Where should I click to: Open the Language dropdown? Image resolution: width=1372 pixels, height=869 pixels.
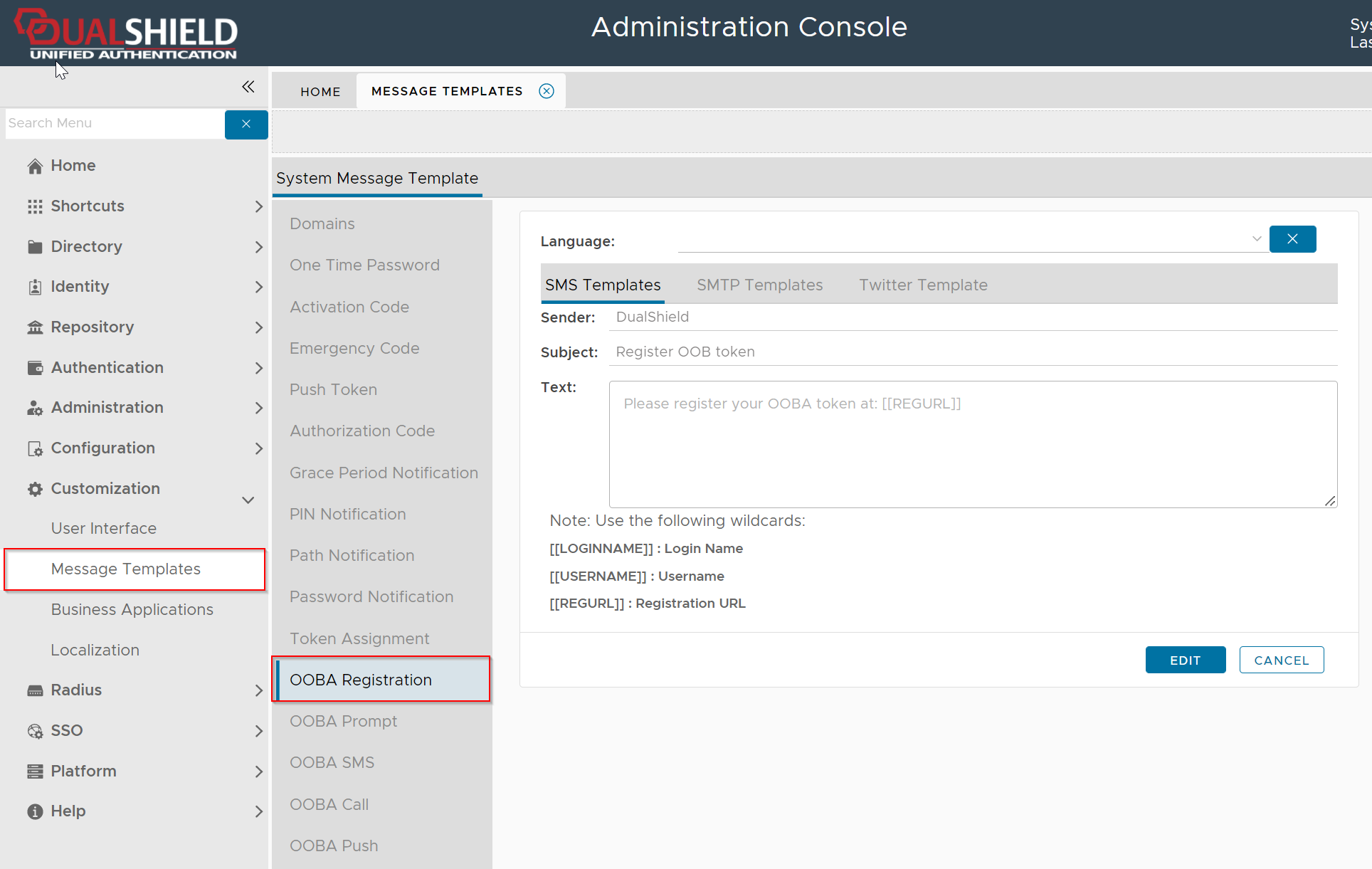(x=1256, y=239)
